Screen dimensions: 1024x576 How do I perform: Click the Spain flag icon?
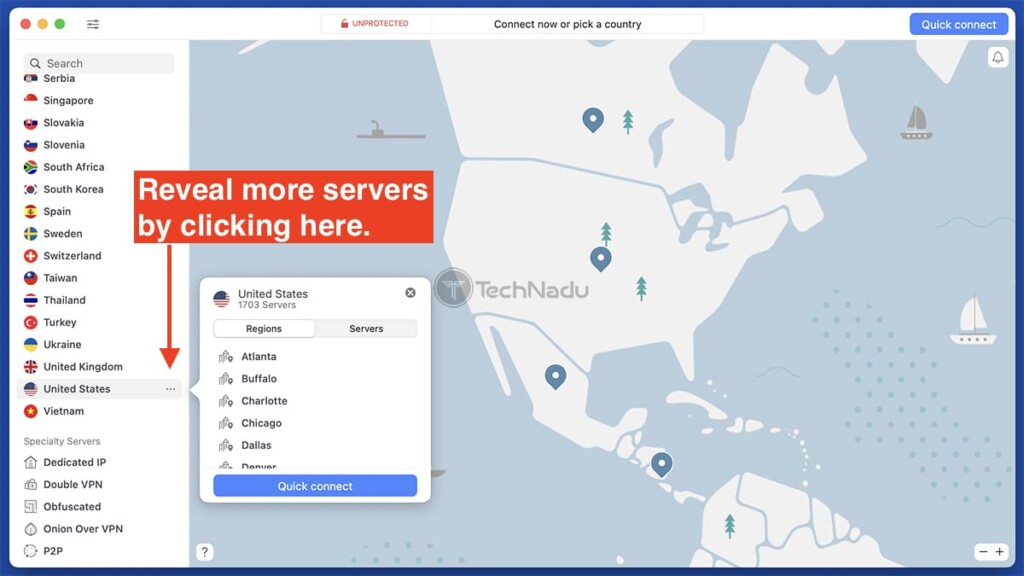pos(31,212)
